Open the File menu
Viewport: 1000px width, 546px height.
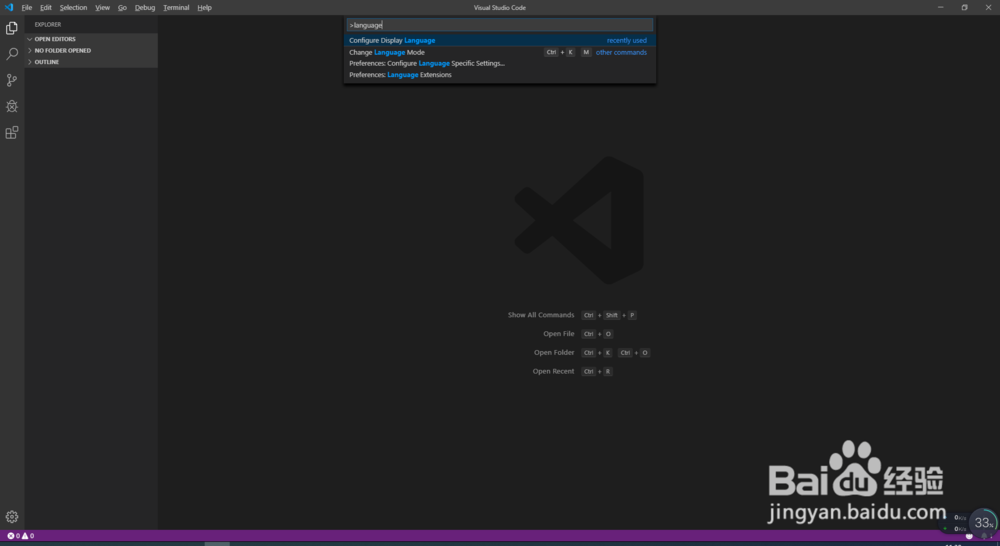27,8
